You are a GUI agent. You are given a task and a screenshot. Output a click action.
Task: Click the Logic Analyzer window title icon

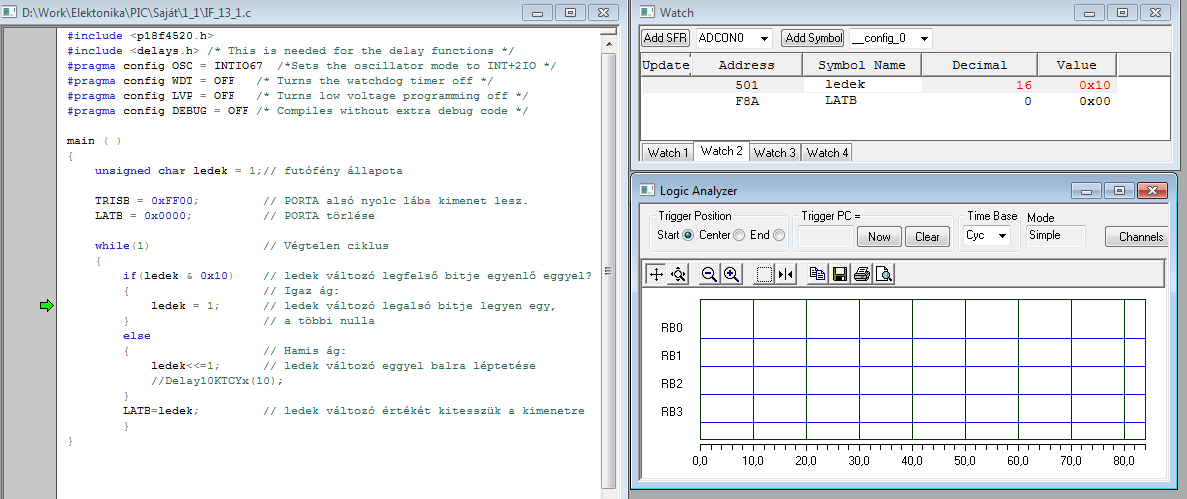pyautogui.click(x=647, y=191)
